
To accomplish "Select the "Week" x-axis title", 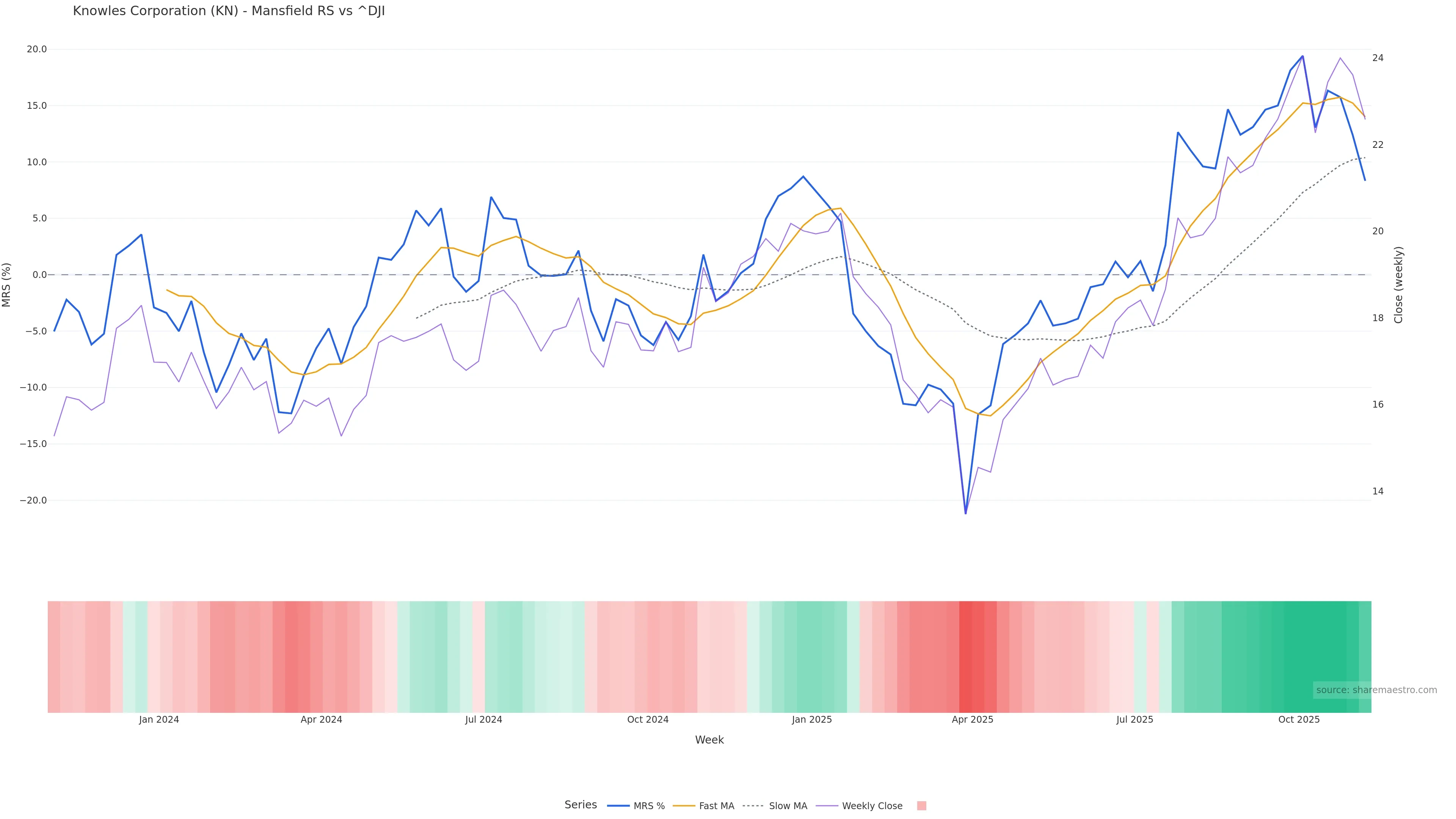I will click(x=709, y=740).
